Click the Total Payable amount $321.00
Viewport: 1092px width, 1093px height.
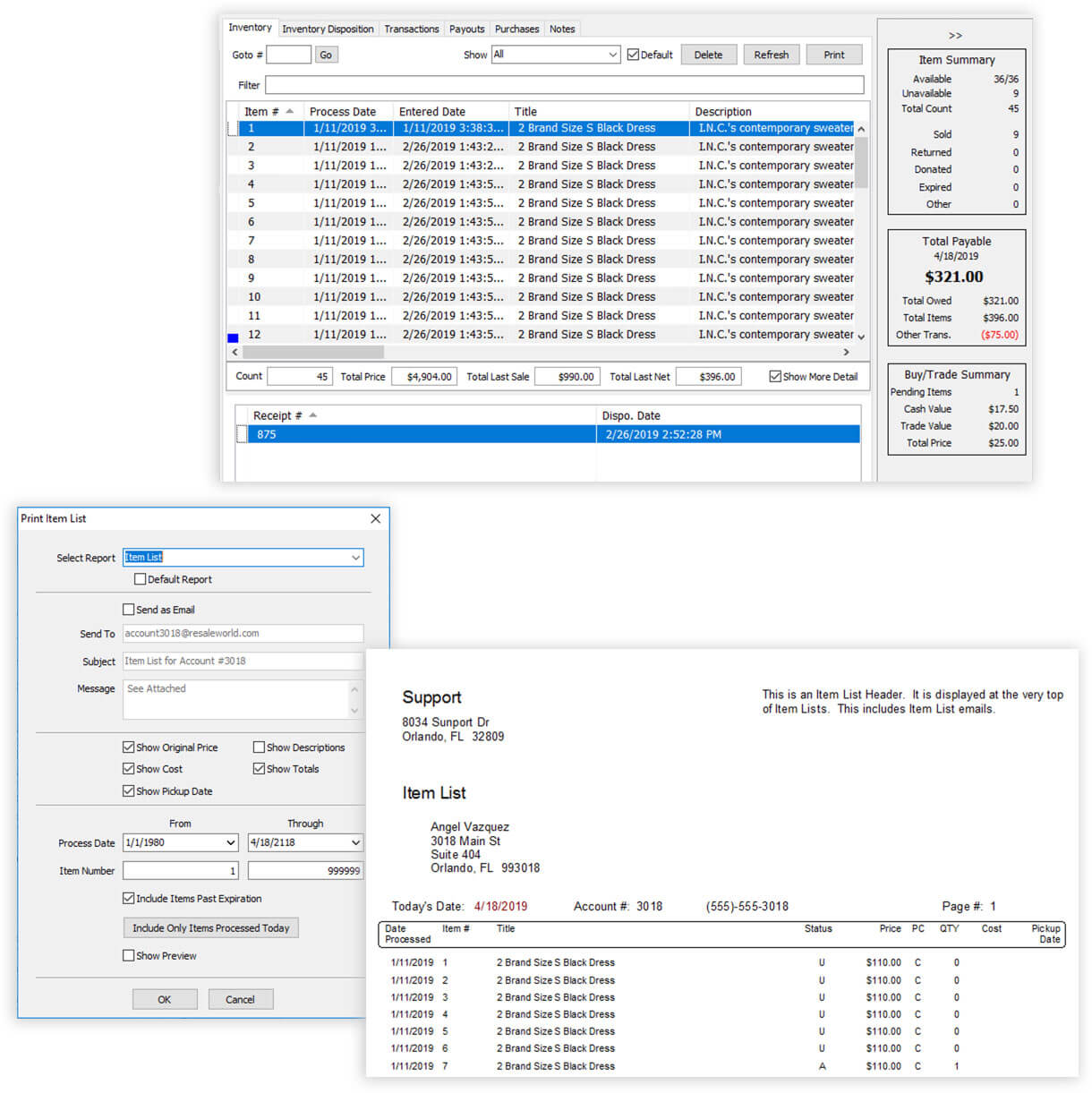pyautogui.click(x=954, y=277)
